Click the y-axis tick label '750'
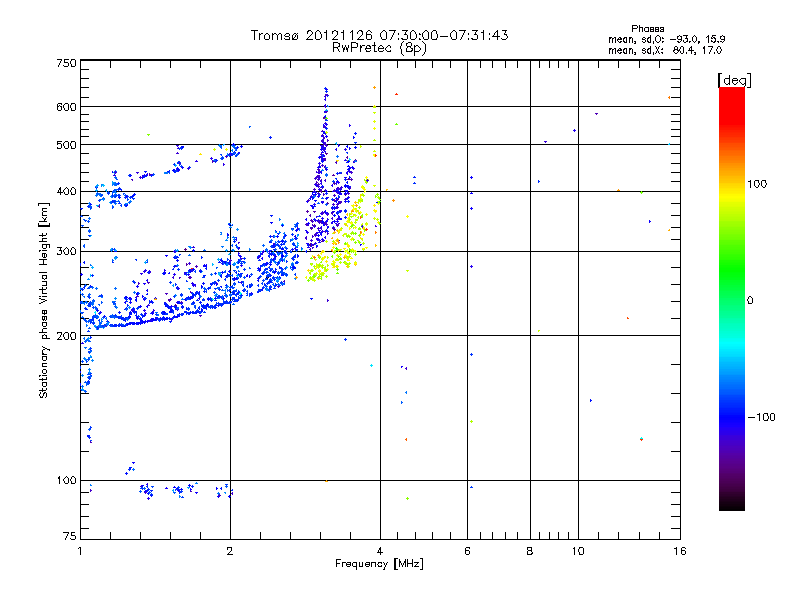The height and width of the screenshot is (600, 800). [66, 63]
